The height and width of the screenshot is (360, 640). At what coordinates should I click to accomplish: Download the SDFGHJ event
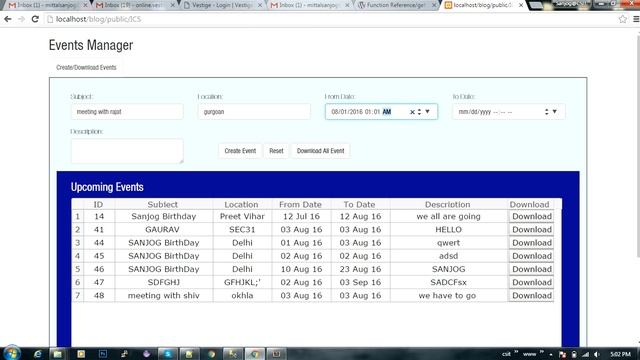pos(531,282)
